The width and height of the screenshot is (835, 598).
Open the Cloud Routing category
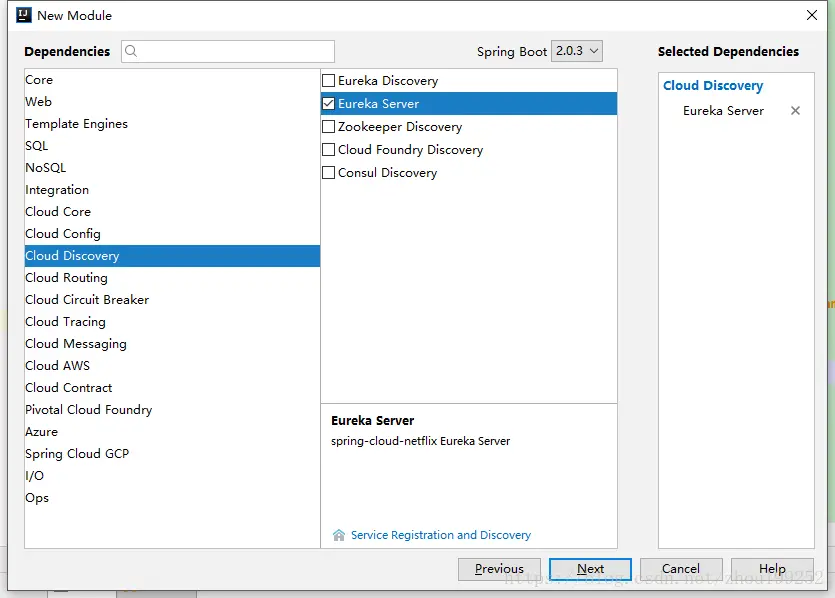click(172, 277)
